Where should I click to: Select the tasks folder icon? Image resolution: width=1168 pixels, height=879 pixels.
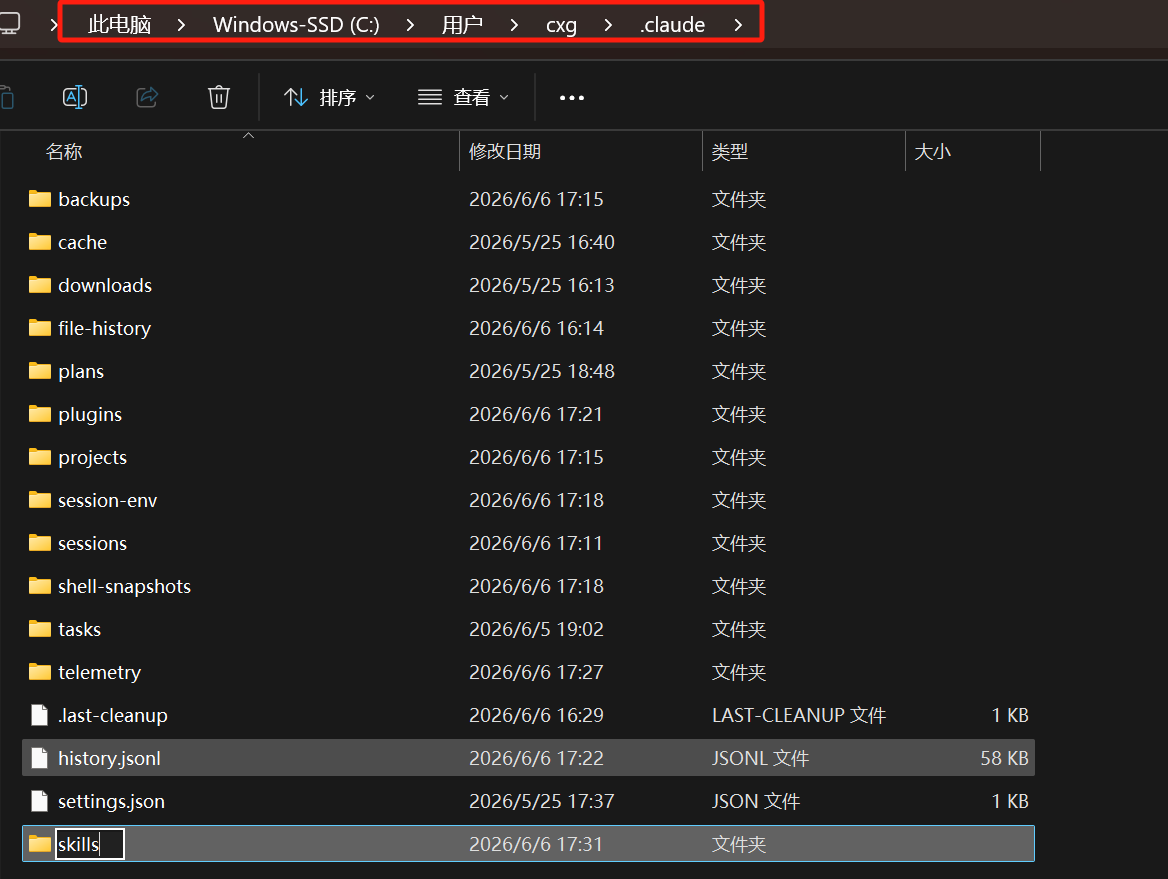point(39,629)
